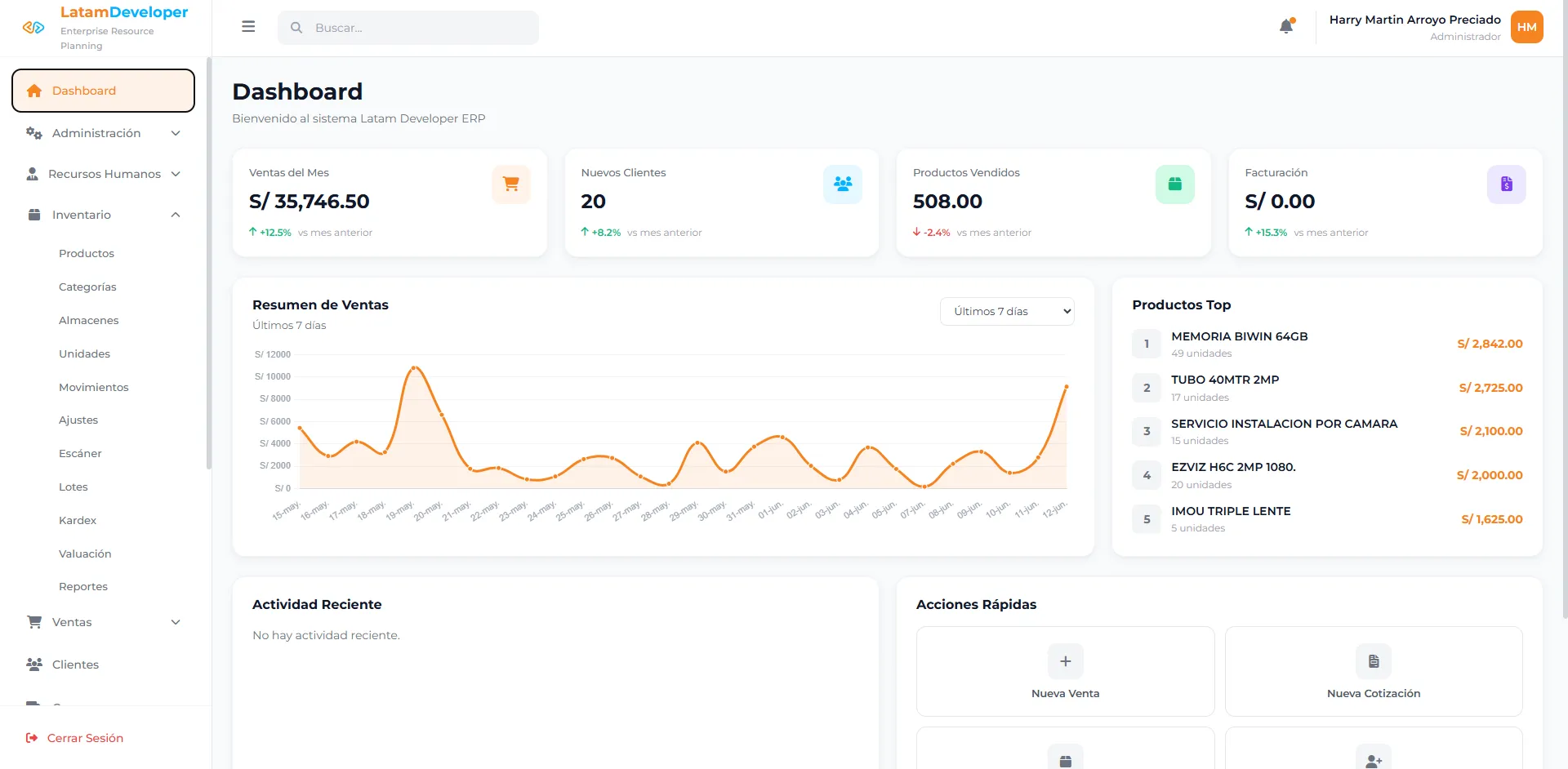
Task: Click the 19-may peak point on chart
Action: pos(414,368)
